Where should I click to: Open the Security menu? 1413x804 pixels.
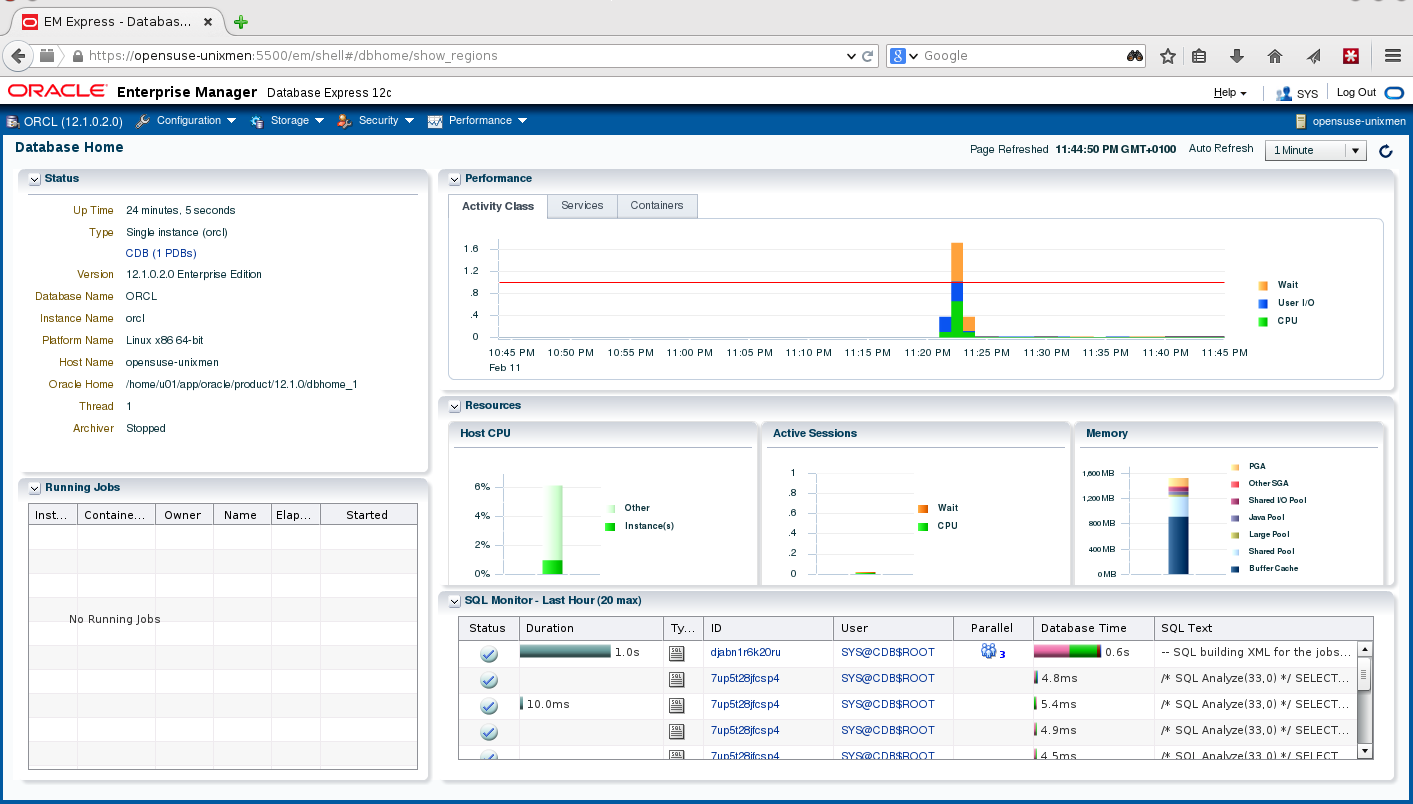tap(376, 121)
